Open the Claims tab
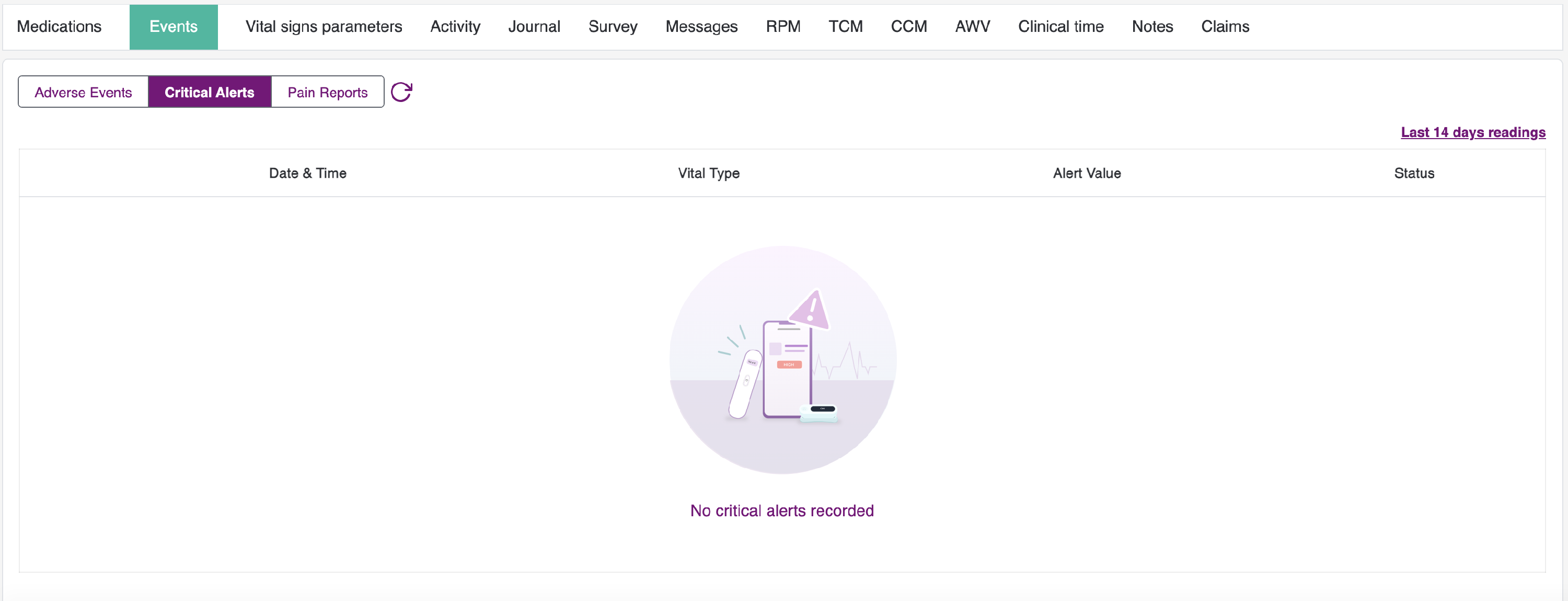The width and height of the screenshot is (1568, 601). point(1225,27)
